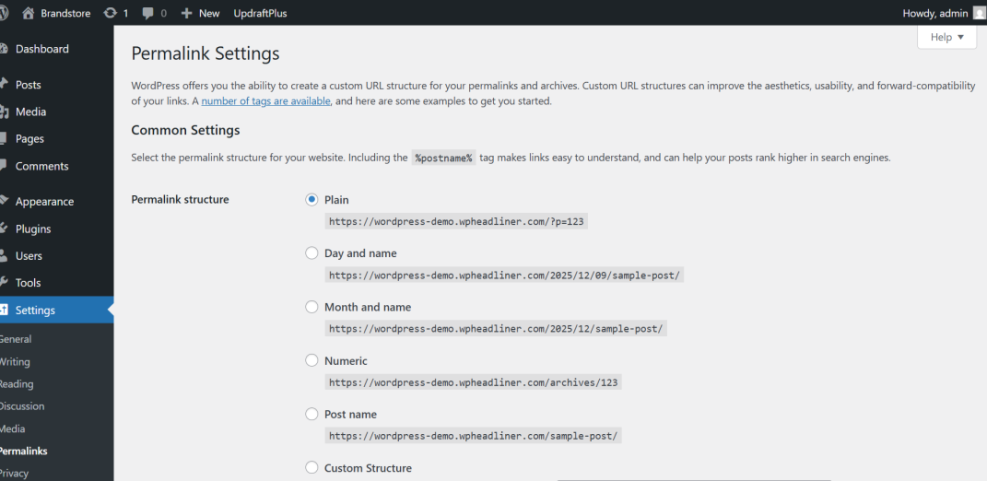This screenshot has height=481, width=987.
Task: Open the Dashboard menu item
Action: coord(42,49)
